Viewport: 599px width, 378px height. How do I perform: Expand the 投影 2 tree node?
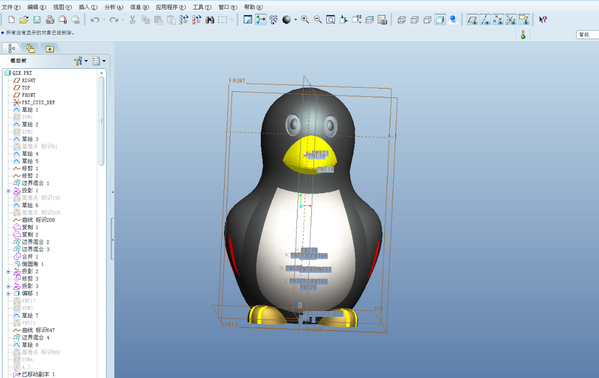[x=8, y=272]
